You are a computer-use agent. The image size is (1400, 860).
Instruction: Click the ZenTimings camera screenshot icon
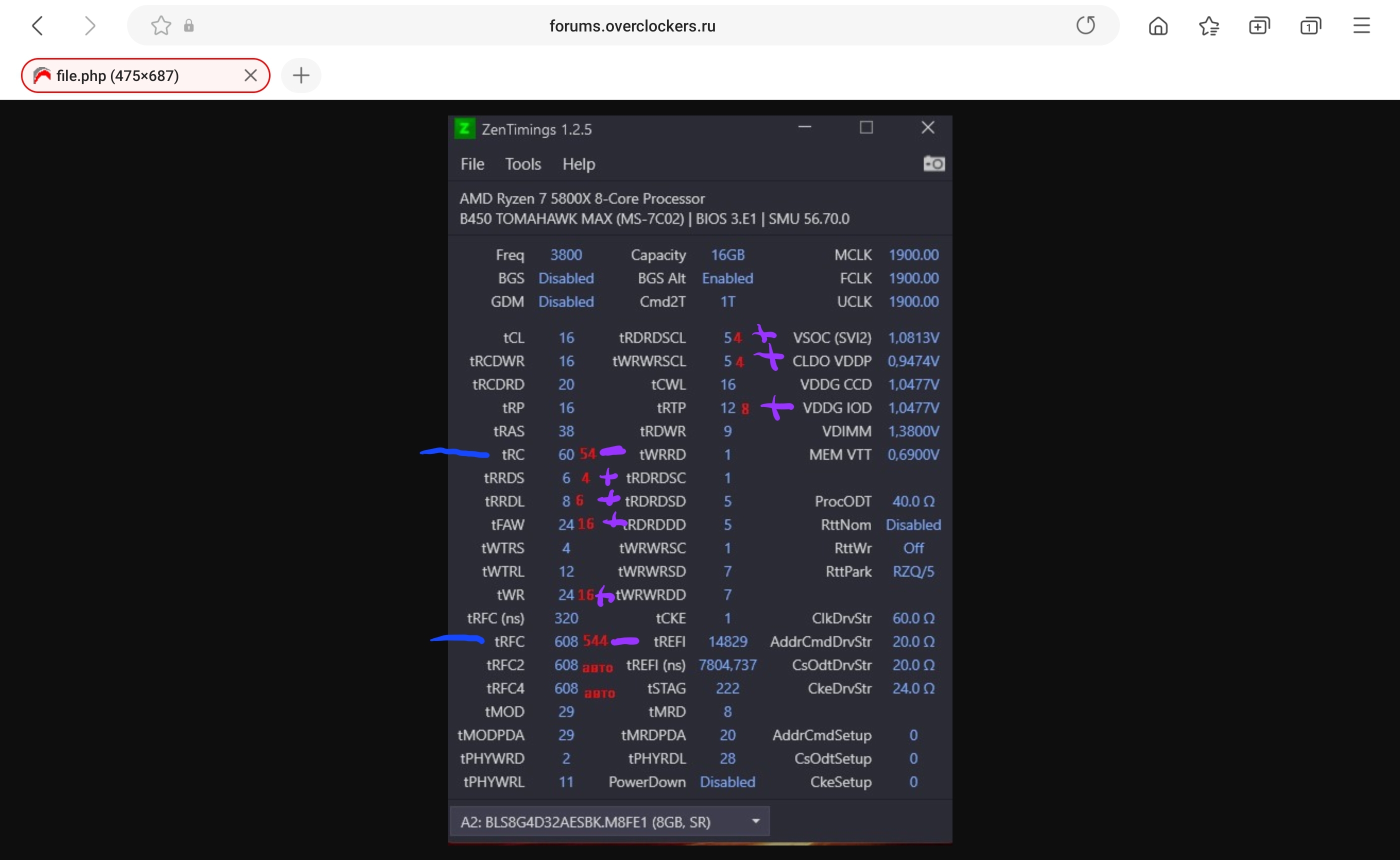(x=933, y=164)
